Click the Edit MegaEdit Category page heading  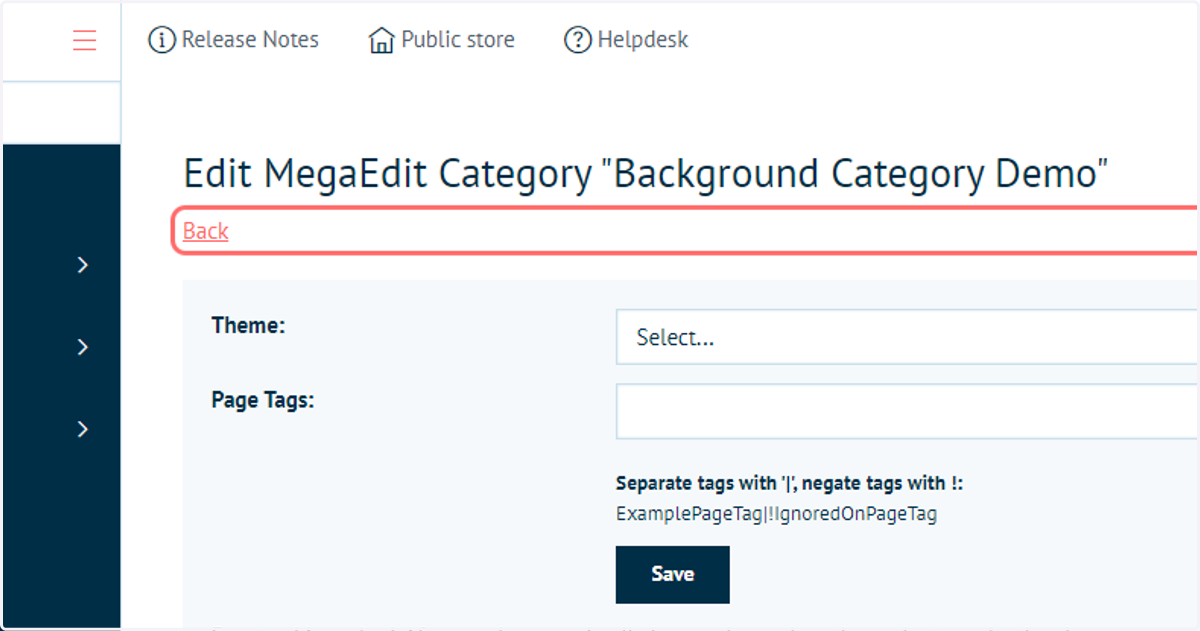coord(646,174)
